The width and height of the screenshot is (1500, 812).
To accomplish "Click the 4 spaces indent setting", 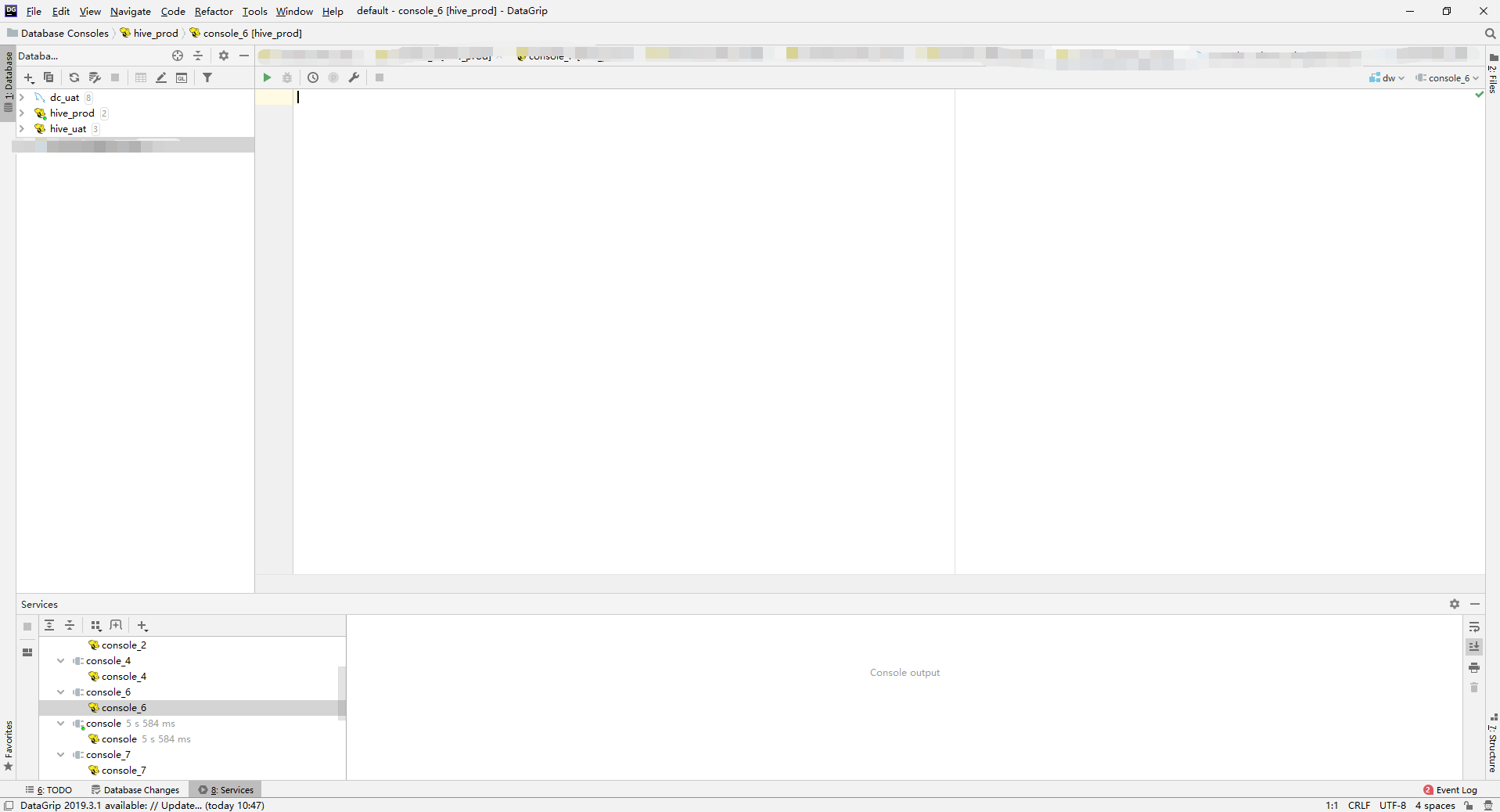I will click(1435, 805).
